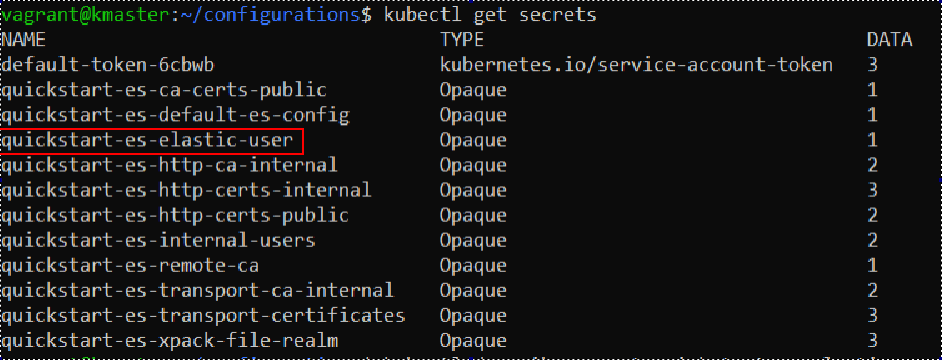The width and height of the screenshot is (943, 360).
Task: Click the vagrant@kmaster prompt text
Action: coord(86,14)
